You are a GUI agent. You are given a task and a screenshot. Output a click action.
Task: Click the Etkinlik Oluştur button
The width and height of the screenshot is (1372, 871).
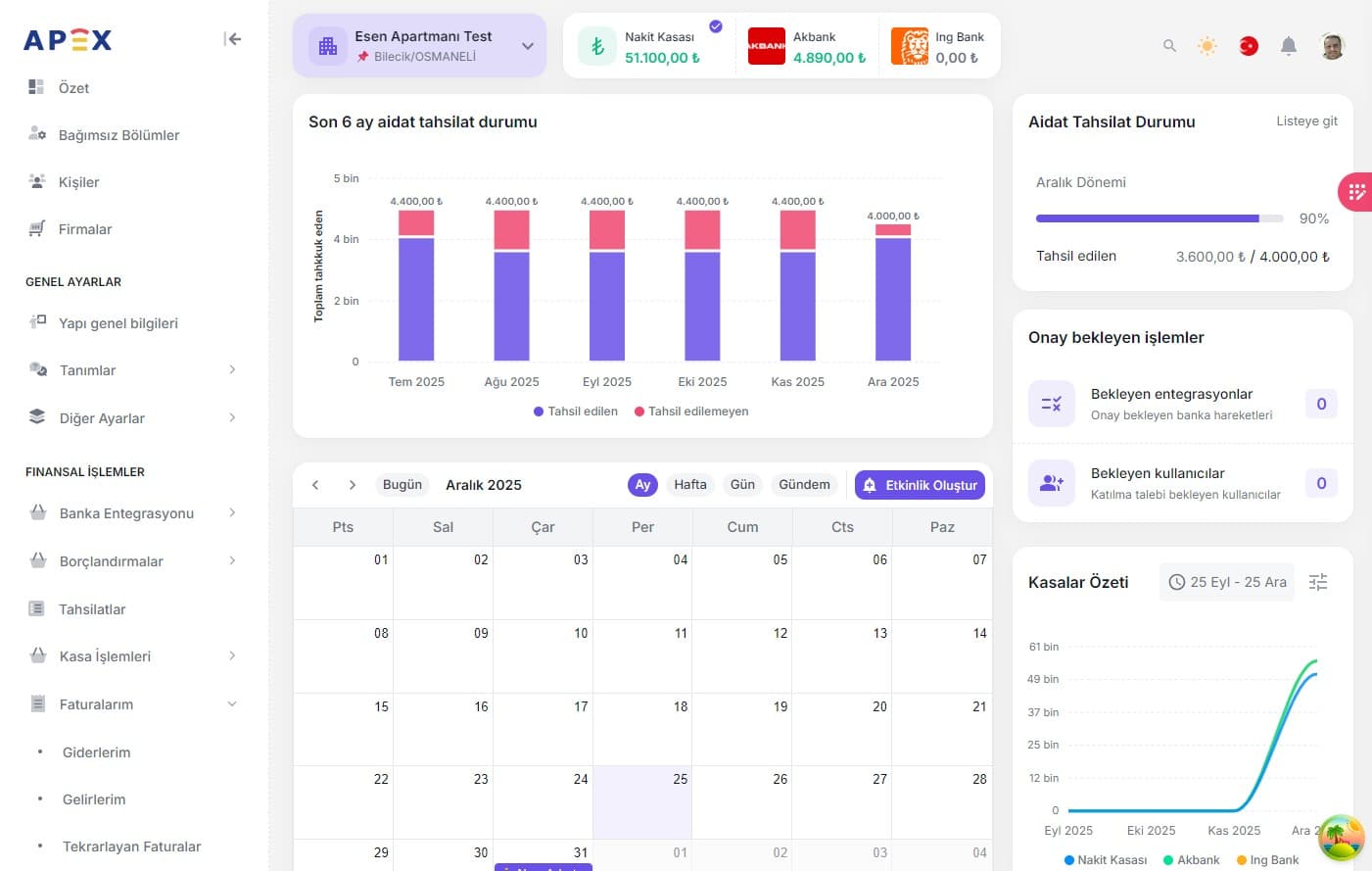(x=919, y=484)
